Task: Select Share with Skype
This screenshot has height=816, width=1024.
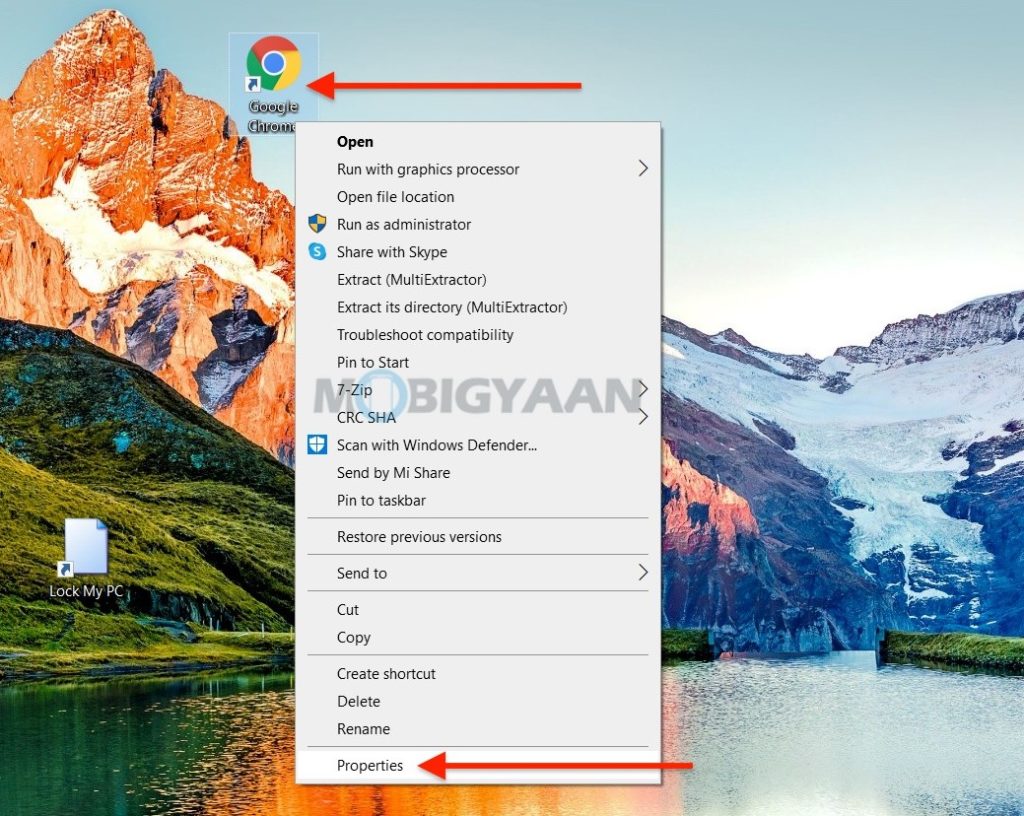Action: 392,252
